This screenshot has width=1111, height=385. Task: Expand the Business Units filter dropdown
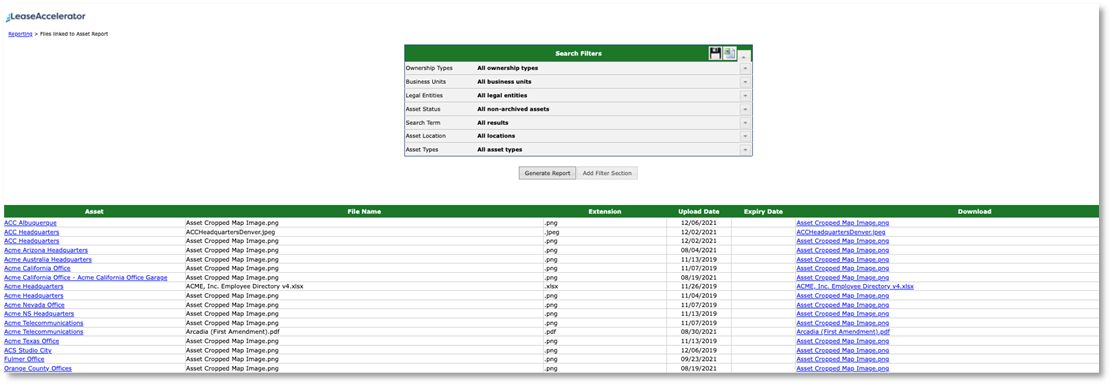click(x=745, y=82)
